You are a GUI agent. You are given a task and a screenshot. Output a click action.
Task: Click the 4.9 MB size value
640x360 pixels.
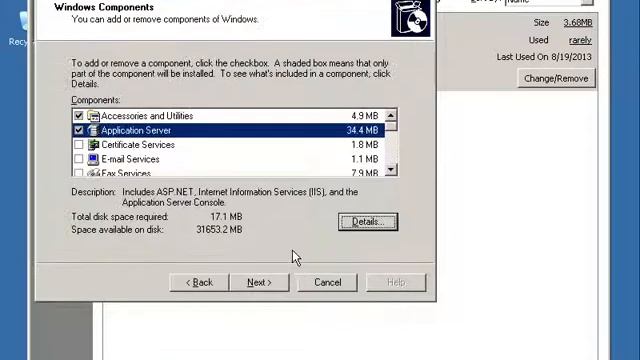tap(364, 116)
